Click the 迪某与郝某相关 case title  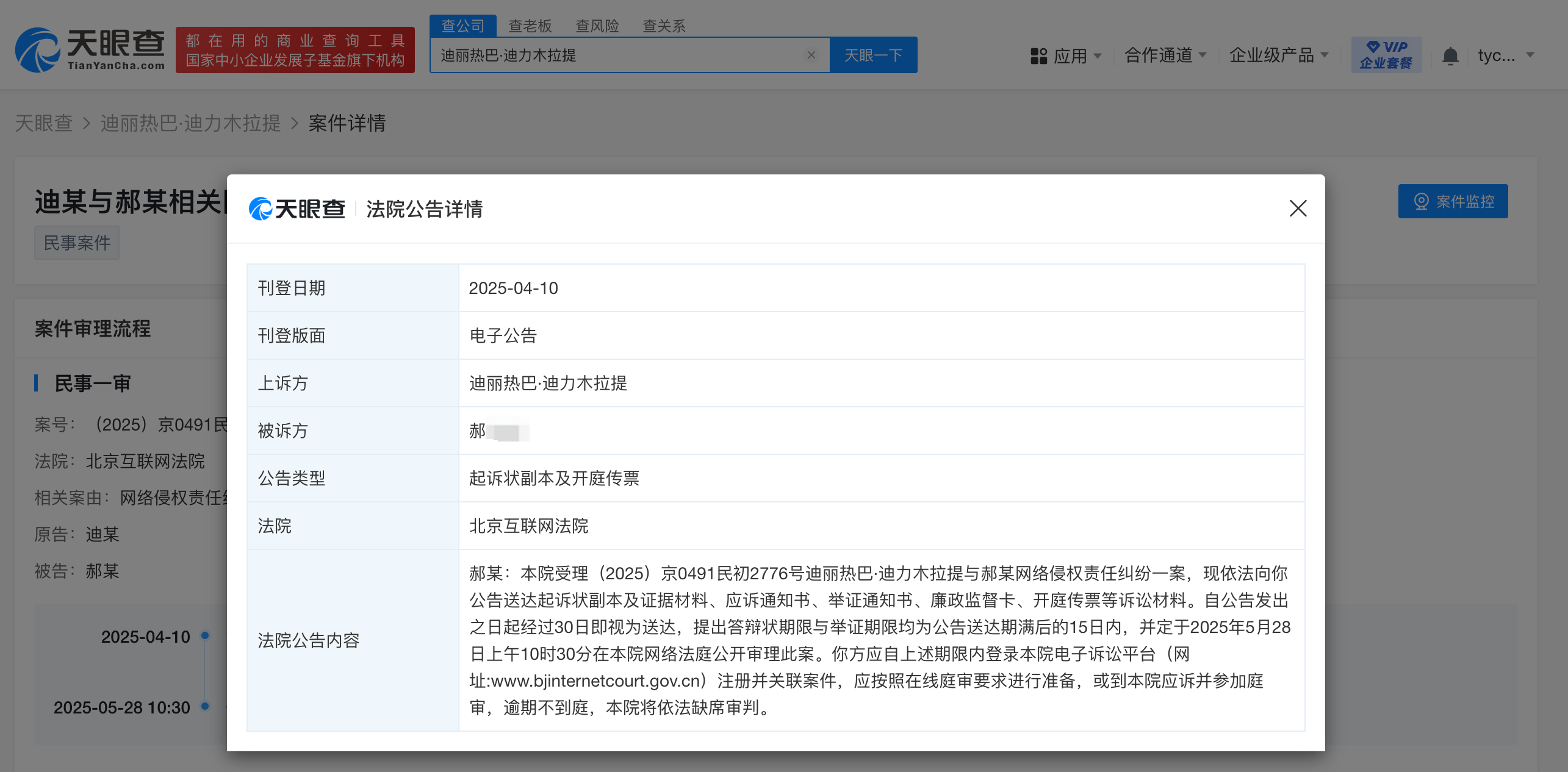tap(131, 201)
